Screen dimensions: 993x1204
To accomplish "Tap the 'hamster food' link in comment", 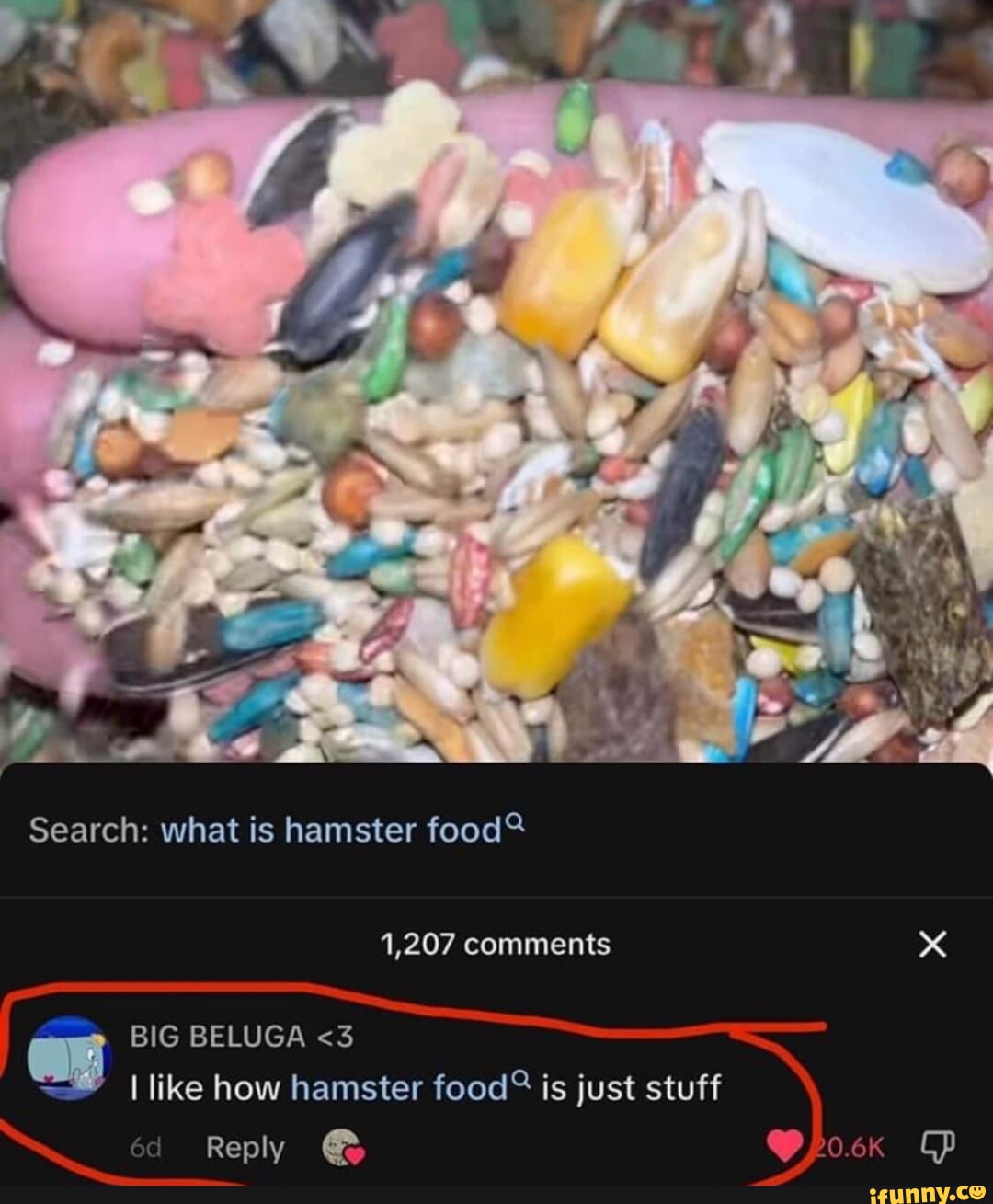I will click(399, 1088).
